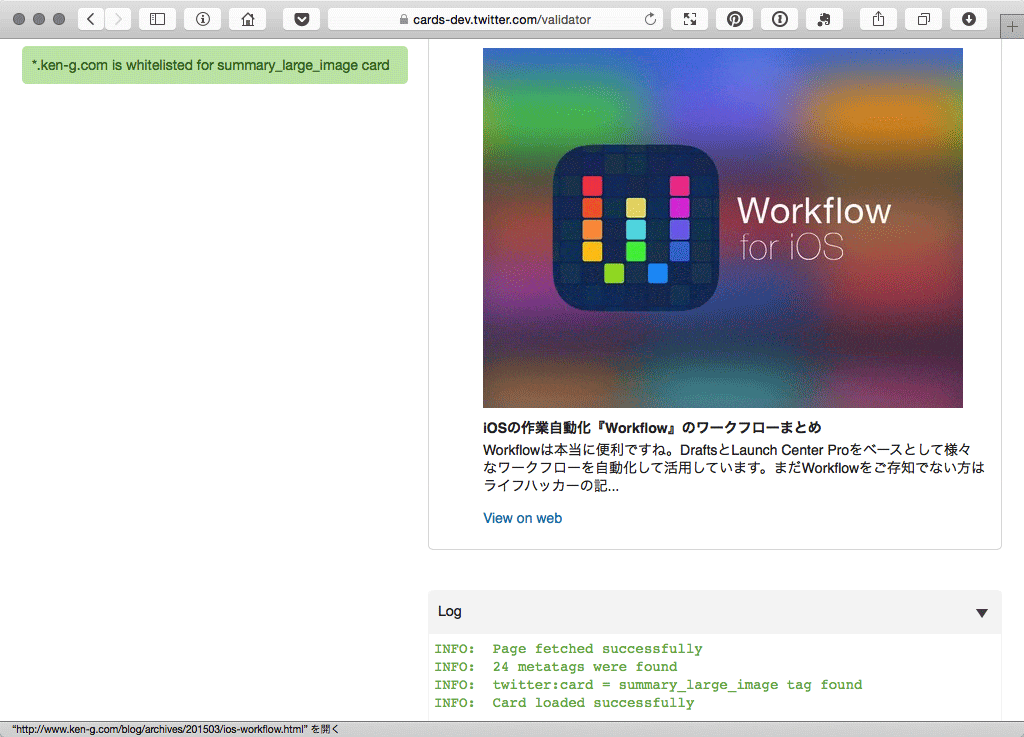
Task: Toggle the Safari sidebar
Action: click(x=157, y=19)
